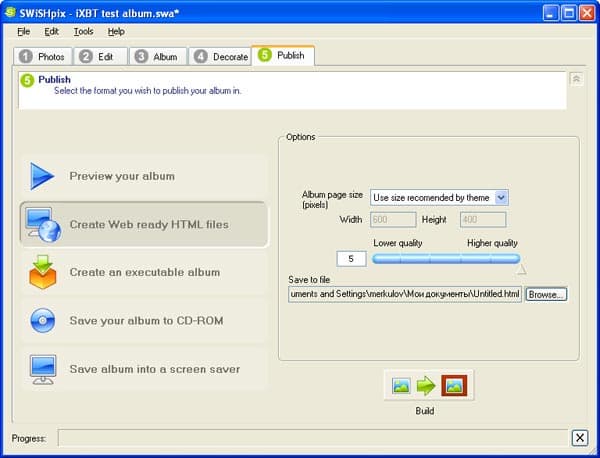Screen dimensions: 600x458
Task: Click the quality value field showing 5
Action: coord(351,259)
